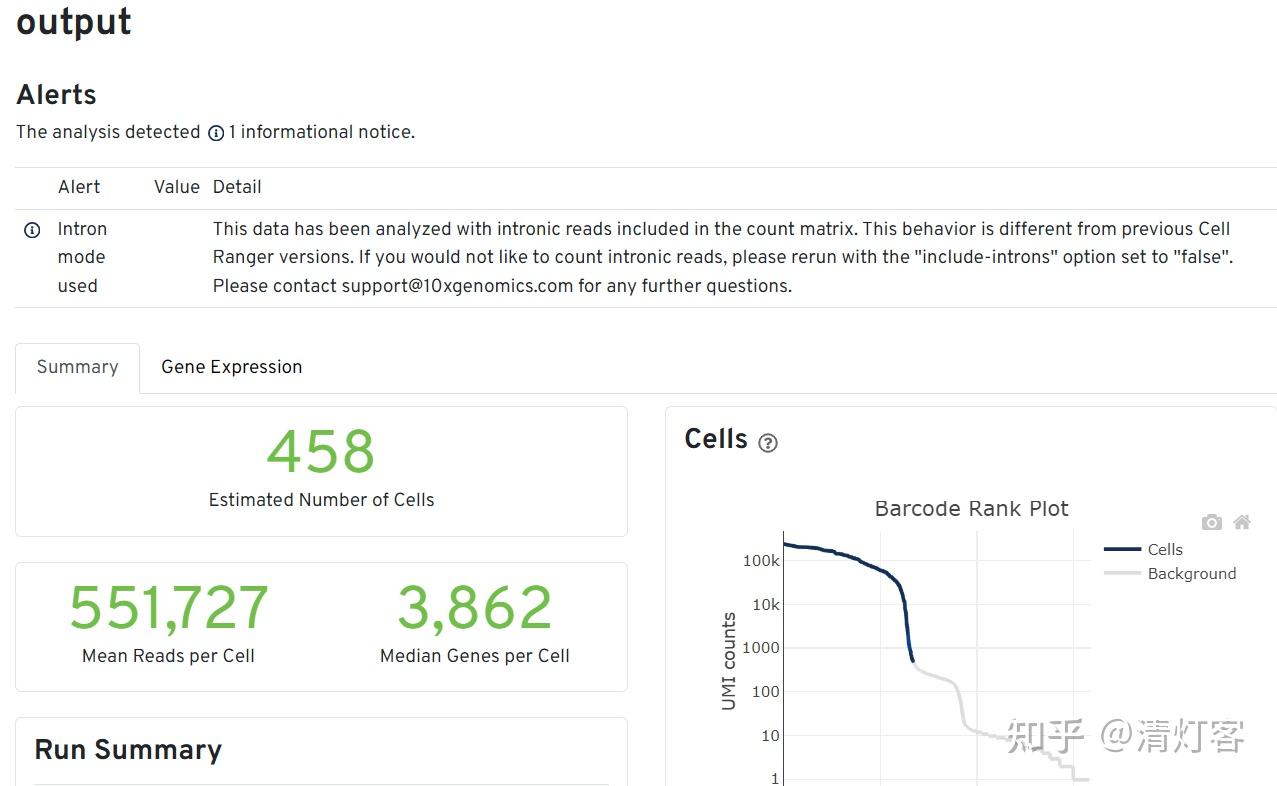Click the info icon before informational notice
The height and width of the screenshot is (786, 1277).
(216, 133)
